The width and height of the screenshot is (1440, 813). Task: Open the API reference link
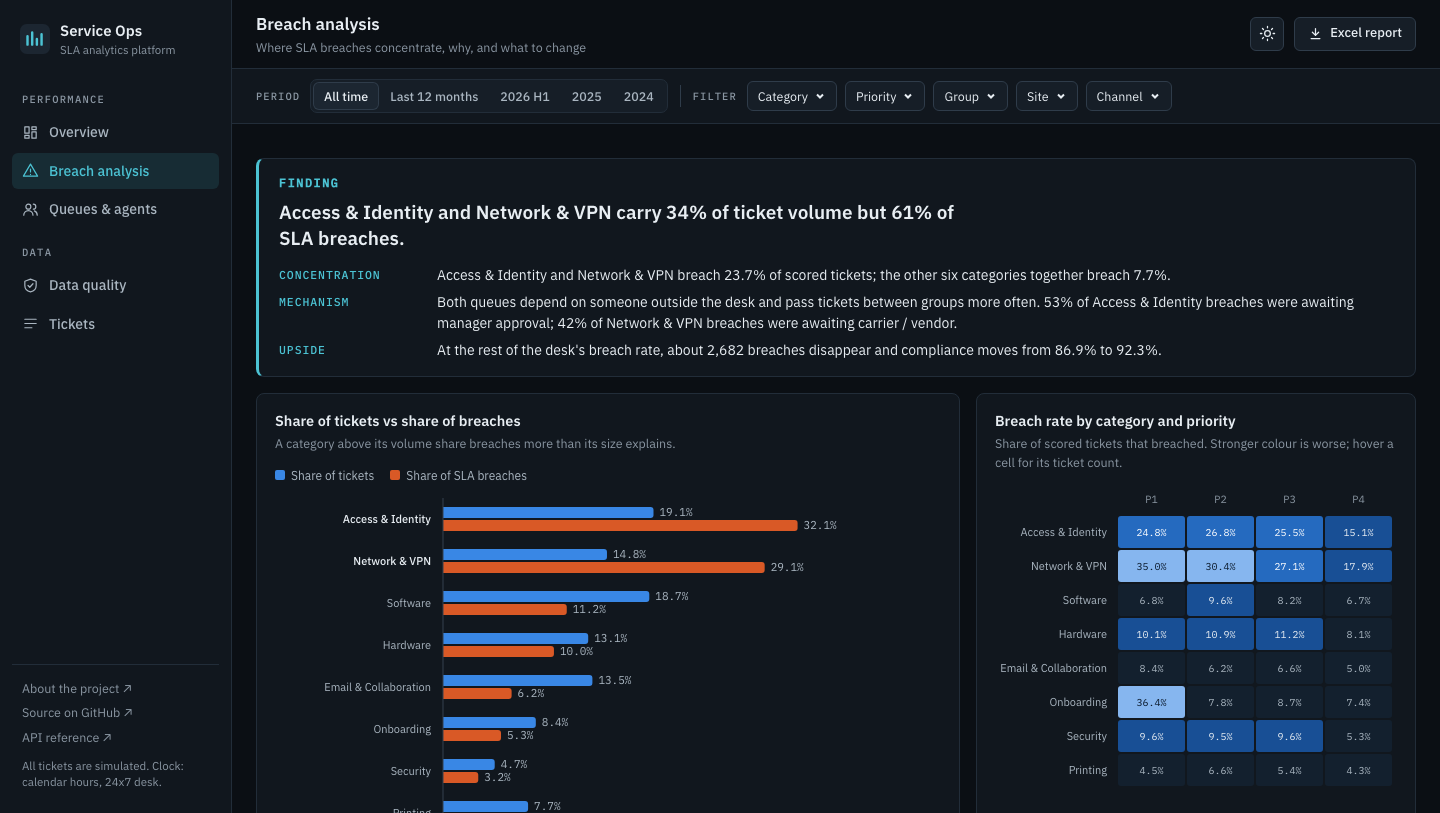(x=67, y=738)
